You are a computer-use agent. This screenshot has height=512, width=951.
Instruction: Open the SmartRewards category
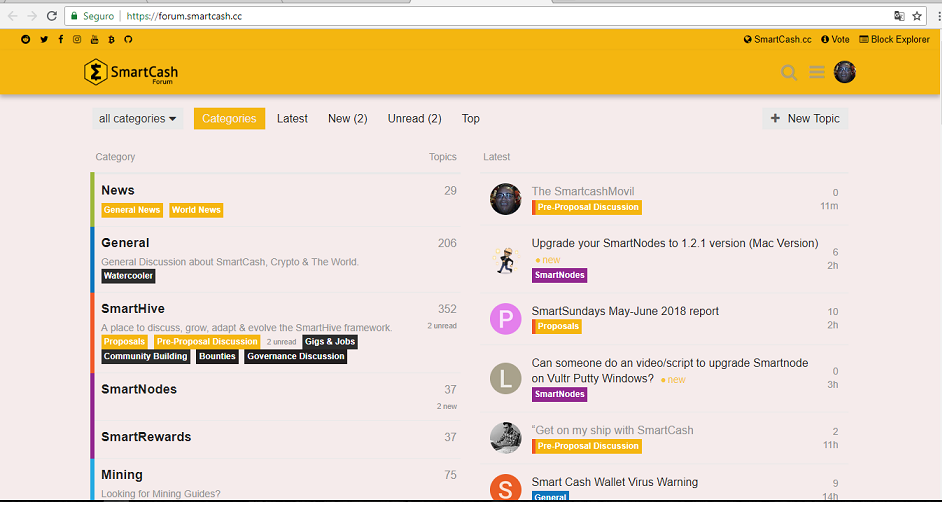[x=146, y=437]
